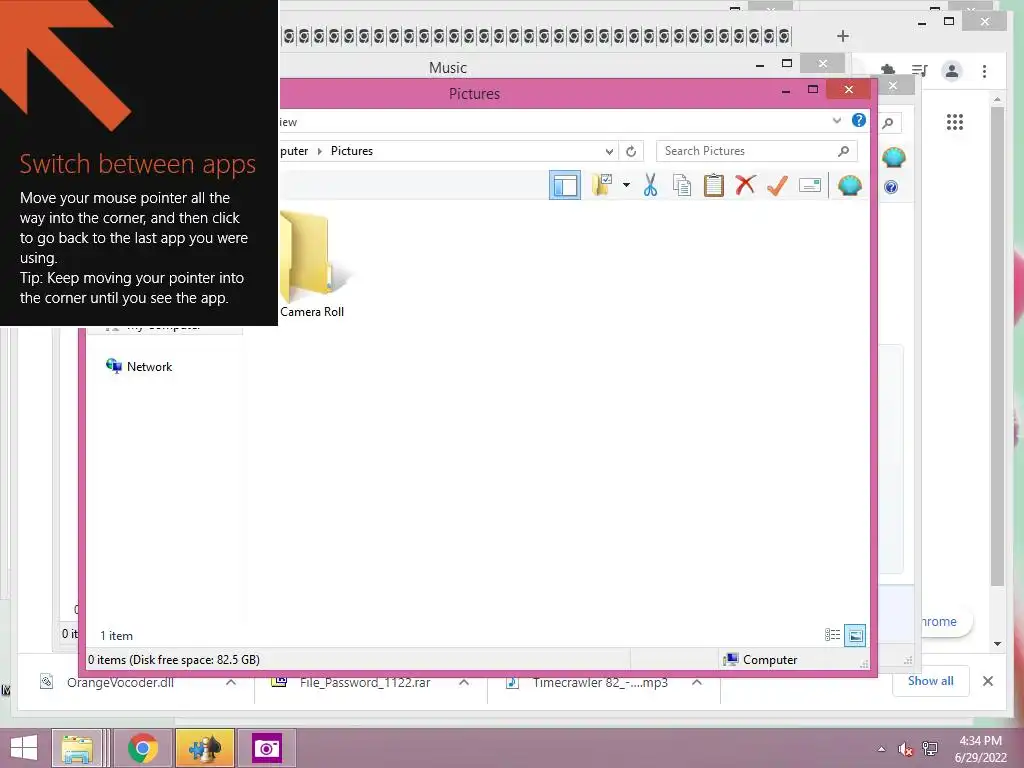Toggle the preview pane layout button
This screenshot has height=768, width=1024.
565,185
